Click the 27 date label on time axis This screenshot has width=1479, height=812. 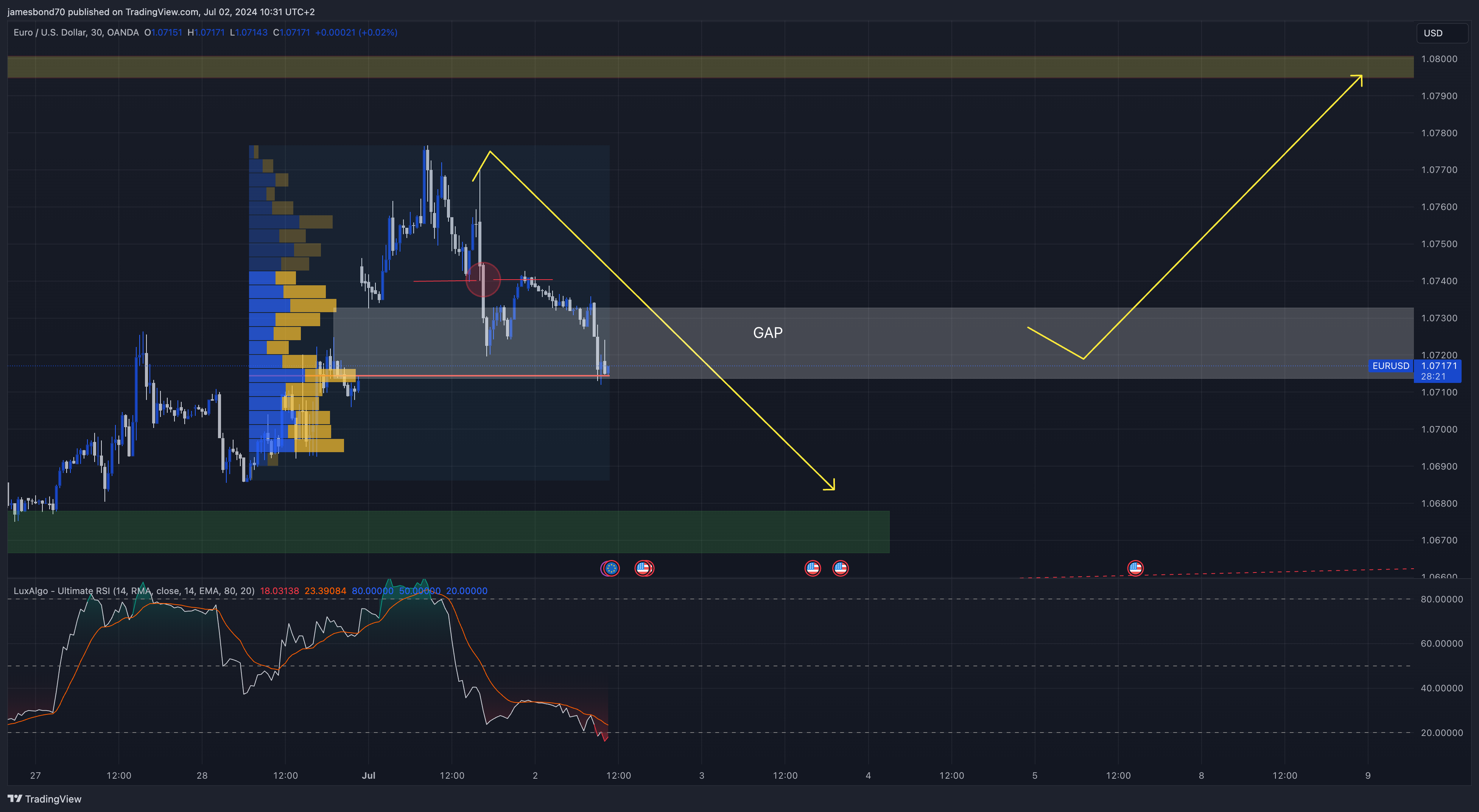point(36,775)
